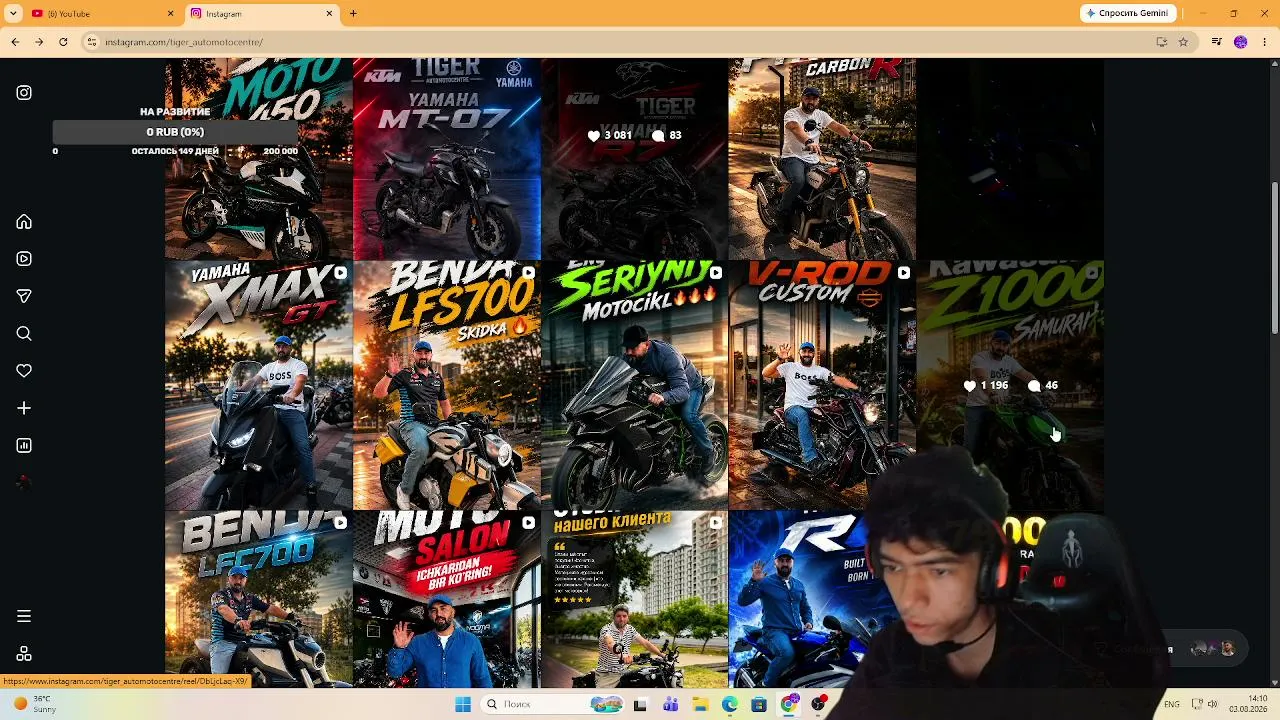The image size is (1280, 720).
Task: Launch Microsoft Edge from the taskbar
Action: (x=730, y=704)
